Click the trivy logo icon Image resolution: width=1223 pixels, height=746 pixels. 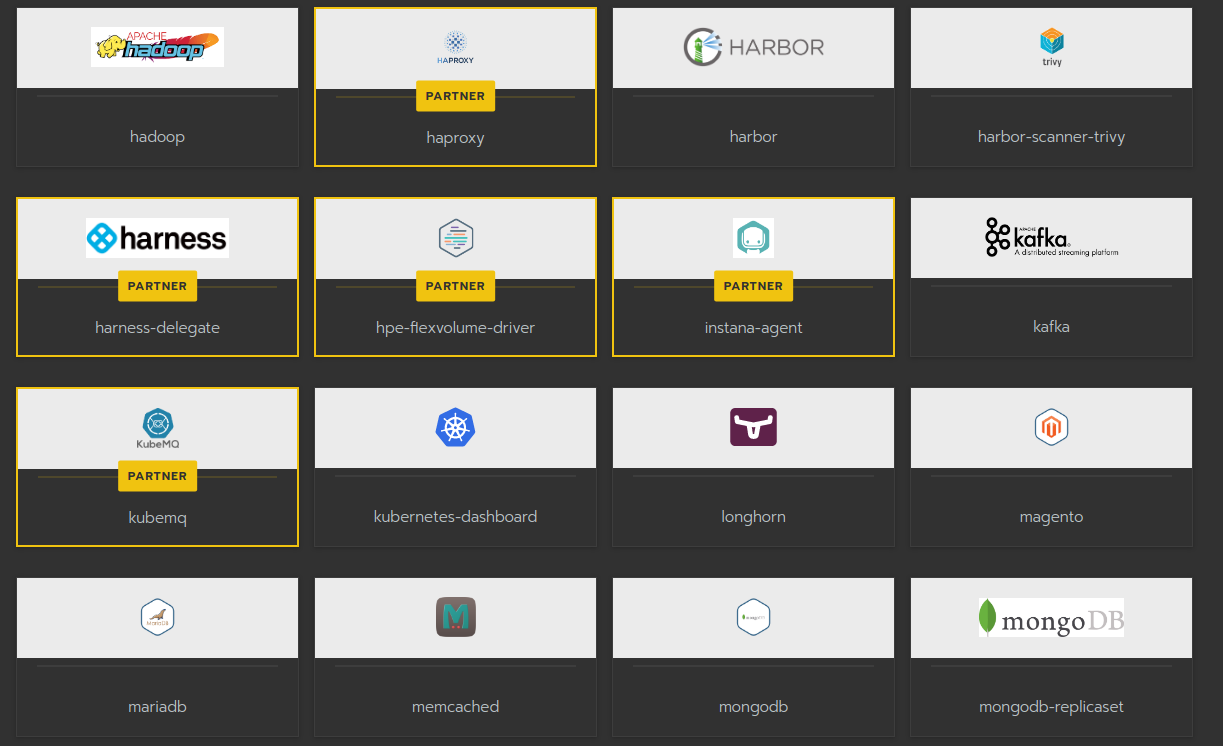(x=1051, y=47)
